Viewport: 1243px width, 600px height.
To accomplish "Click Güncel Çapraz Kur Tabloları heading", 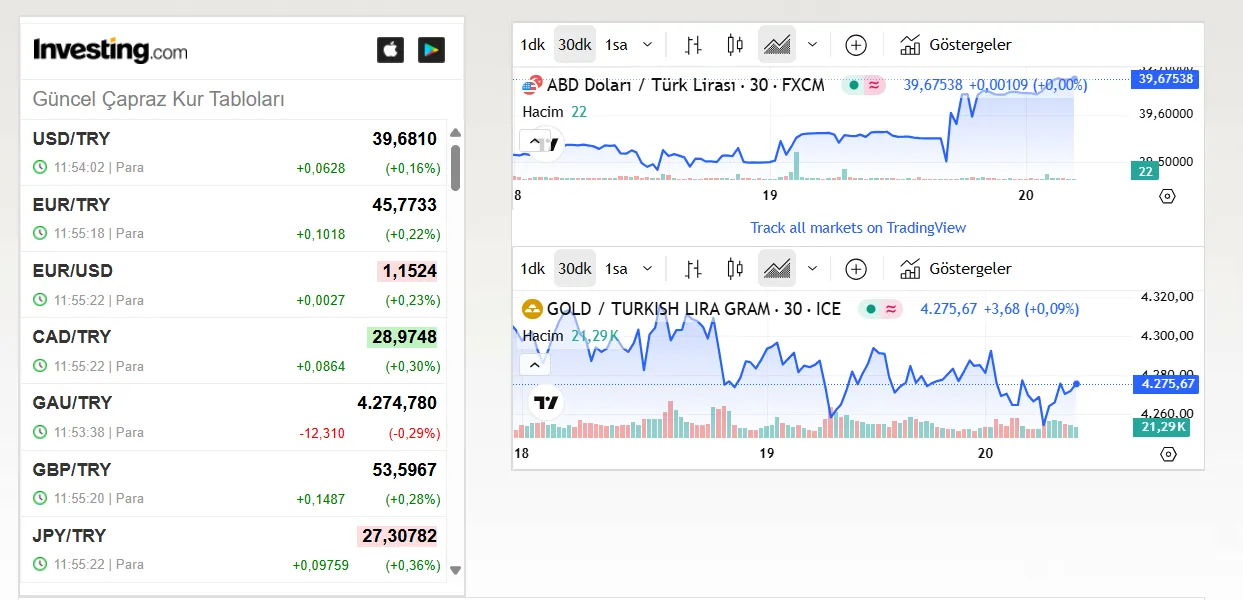I will [159, 100].
